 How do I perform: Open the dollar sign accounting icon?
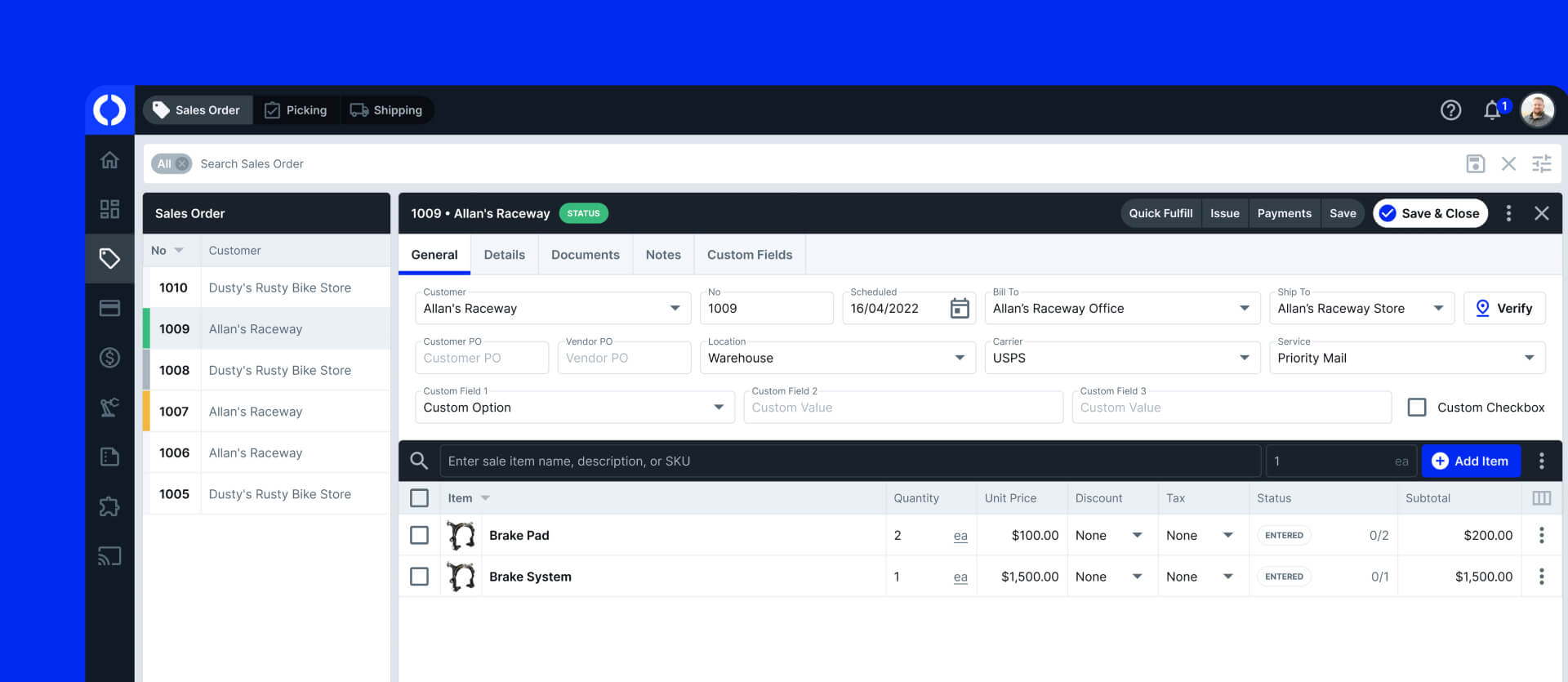pyautogui.click(x=109, y=358)
